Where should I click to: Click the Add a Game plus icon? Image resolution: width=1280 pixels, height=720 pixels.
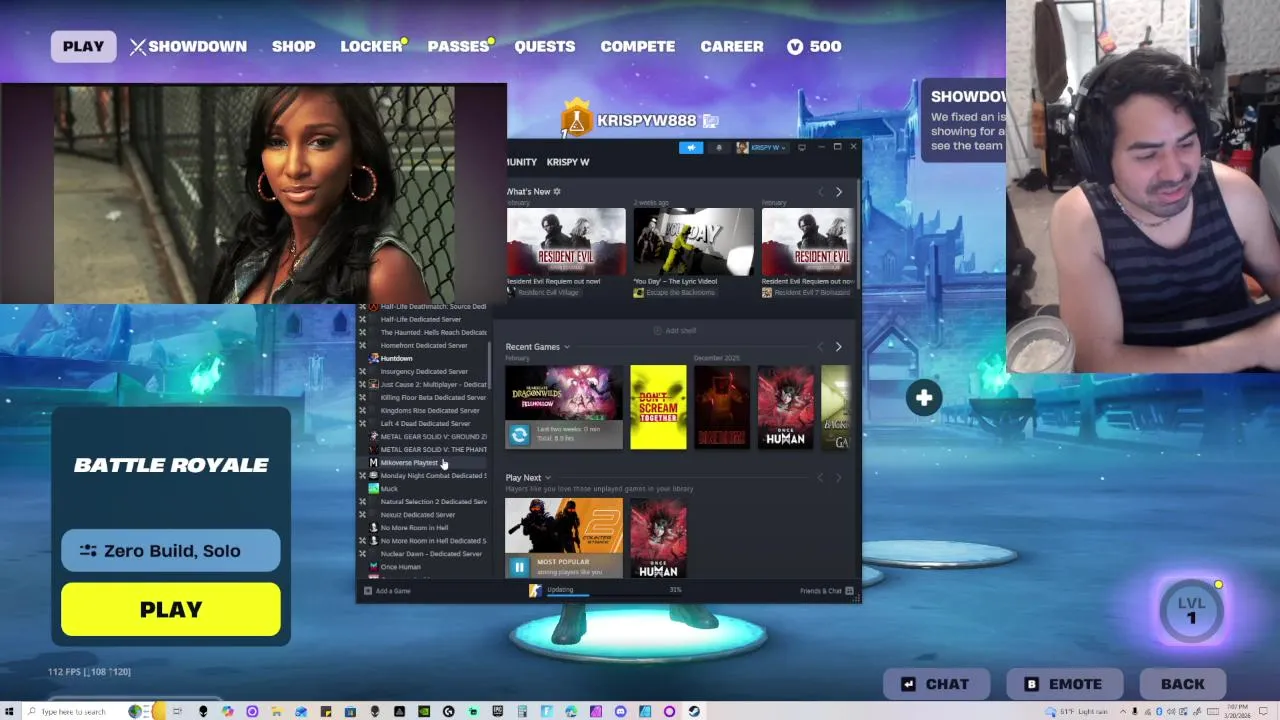coord(368,591)
